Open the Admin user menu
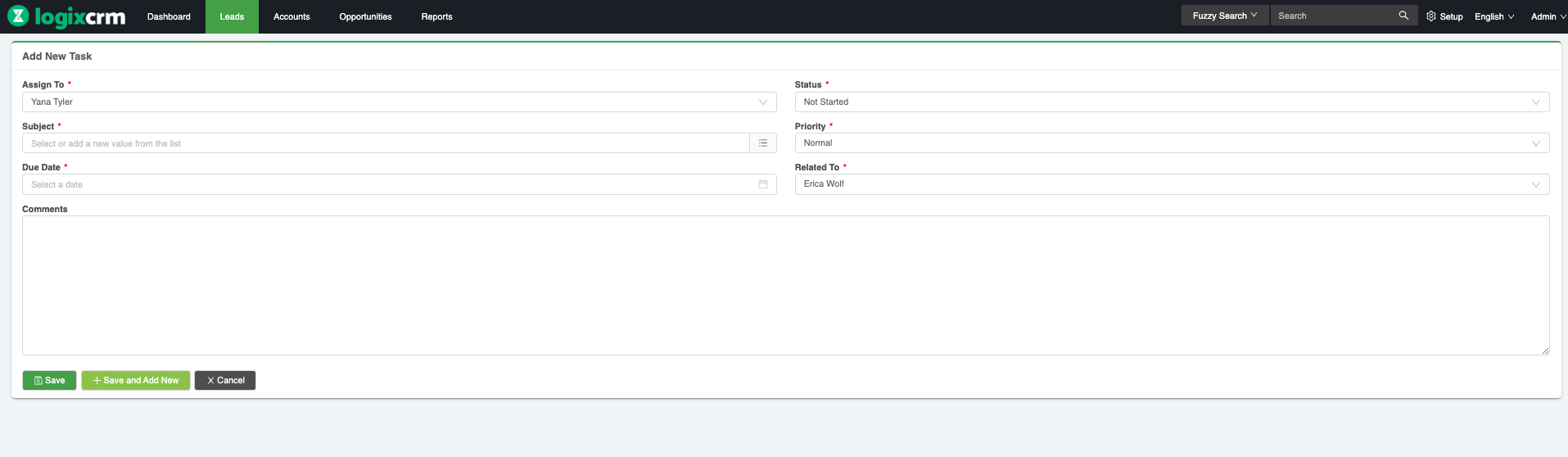This screenshot has width=1568, height=457. pyautogui.click(x=1547, y=16)
